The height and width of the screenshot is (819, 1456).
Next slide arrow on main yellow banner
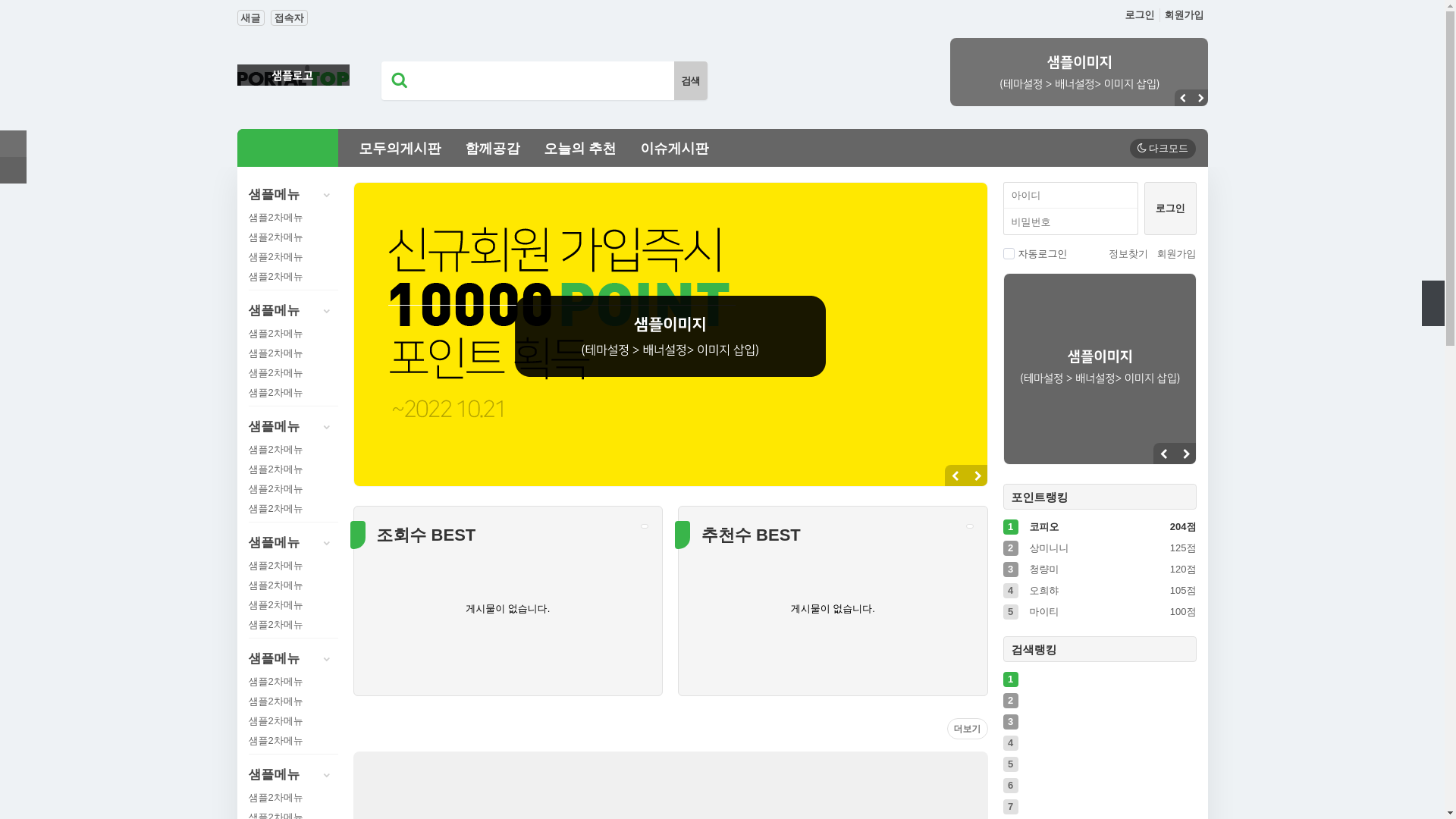[x=977, y=475]
